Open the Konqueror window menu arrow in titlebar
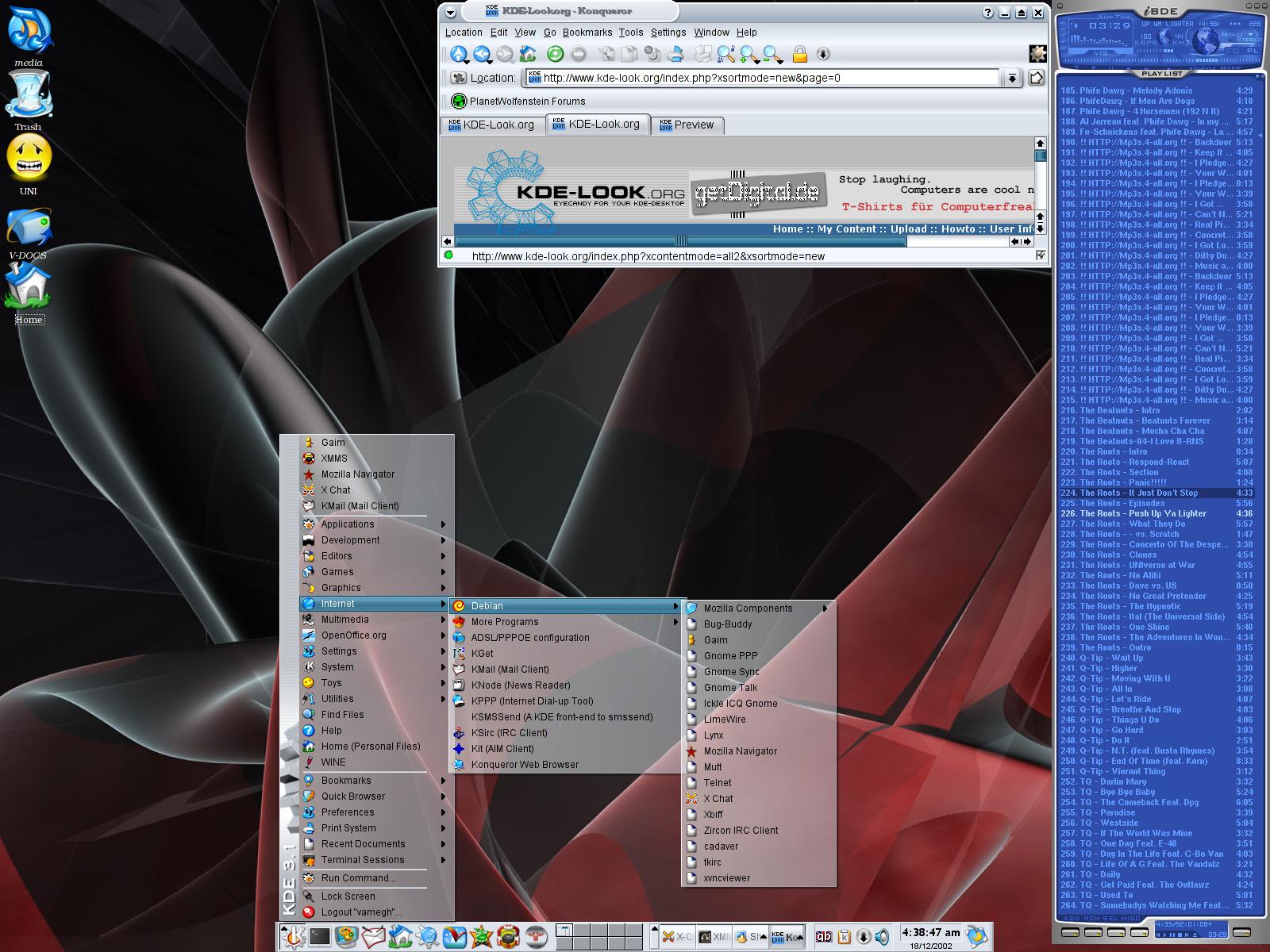This screenshot has width=1270, height=952. coord(451,13)
